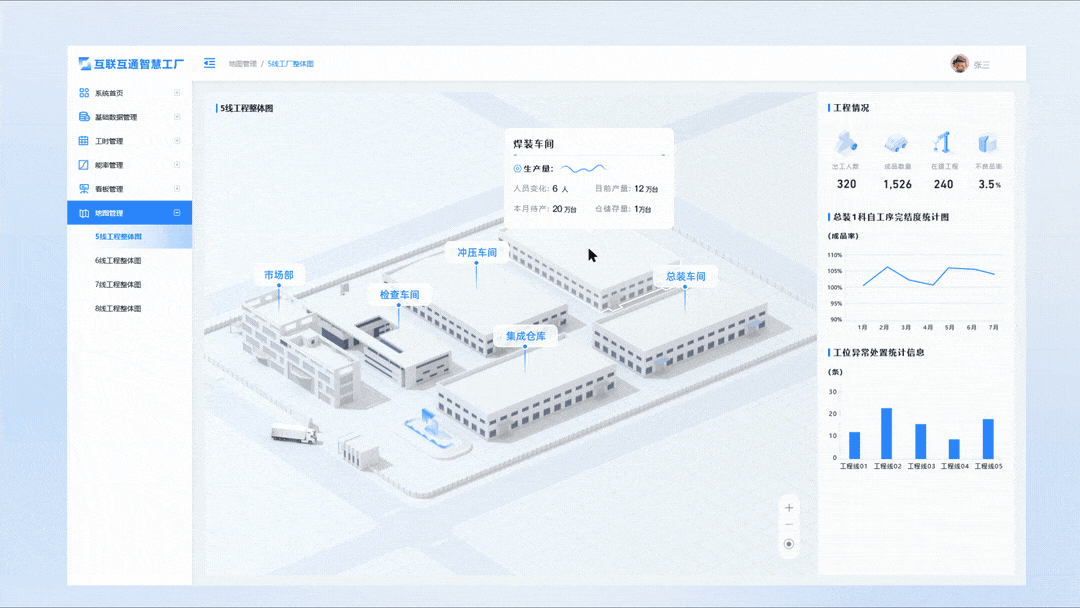Expand the 工时管理 menu group
The height and width of the screenshot is (608, 1080).
pos(177,140)
